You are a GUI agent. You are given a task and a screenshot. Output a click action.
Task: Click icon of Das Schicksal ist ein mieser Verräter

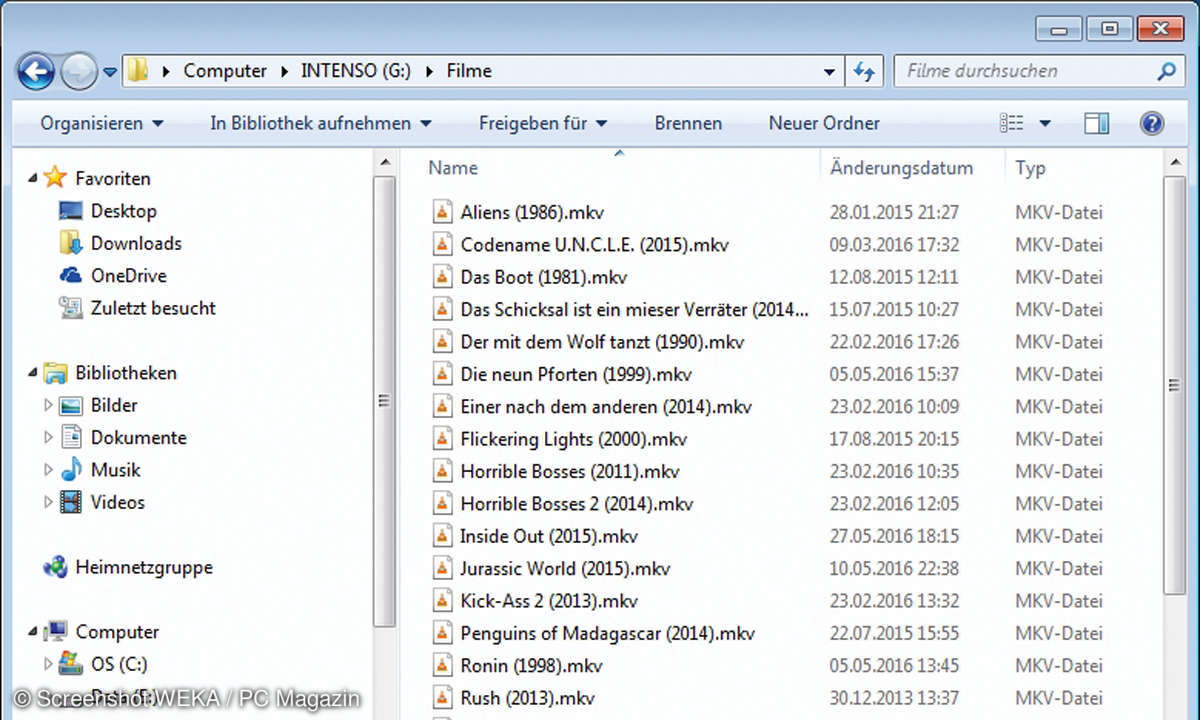(443, 309)
